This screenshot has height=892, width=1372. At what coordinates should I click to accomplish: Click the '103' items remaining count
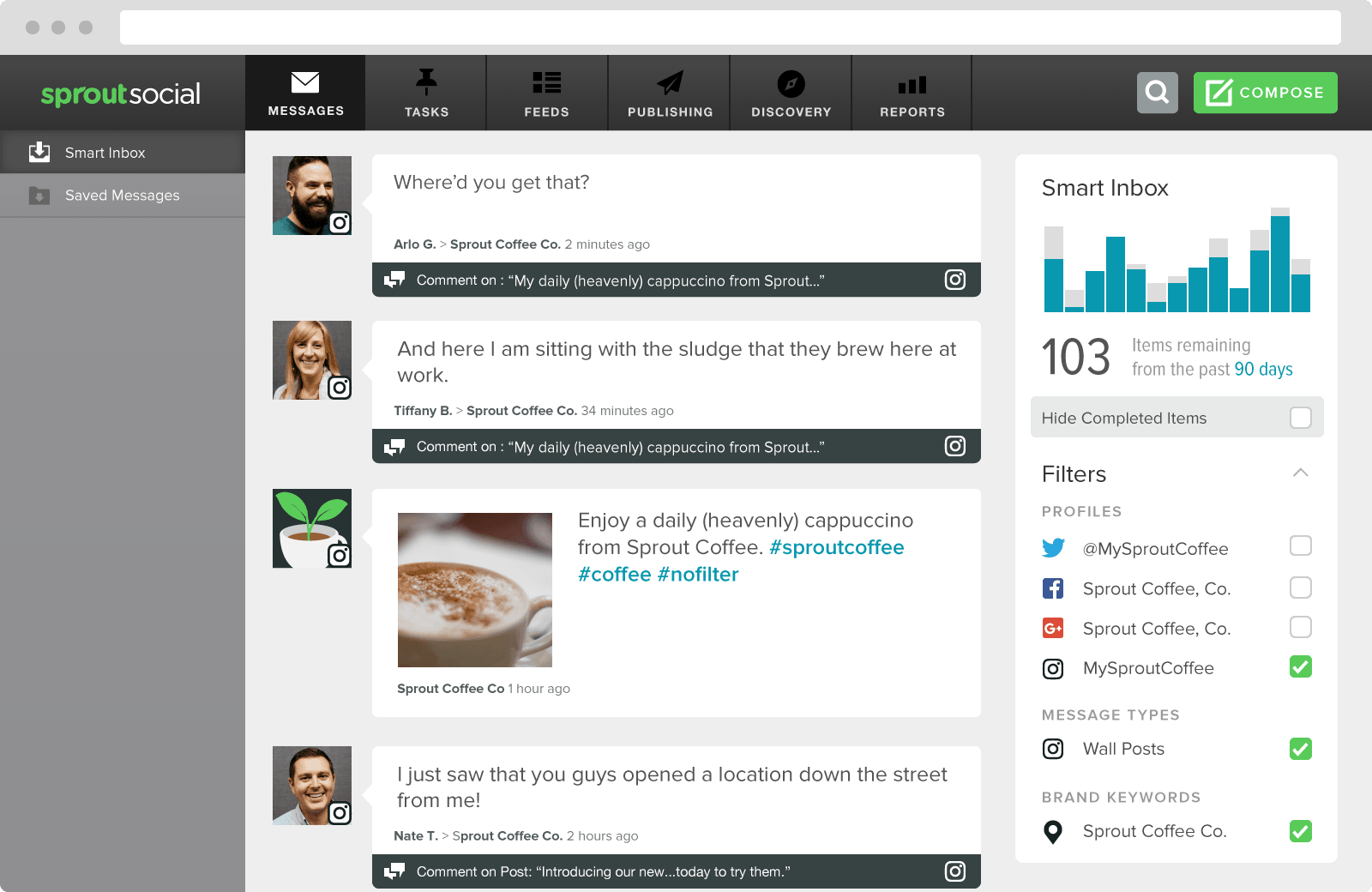tap(1076, 358)
